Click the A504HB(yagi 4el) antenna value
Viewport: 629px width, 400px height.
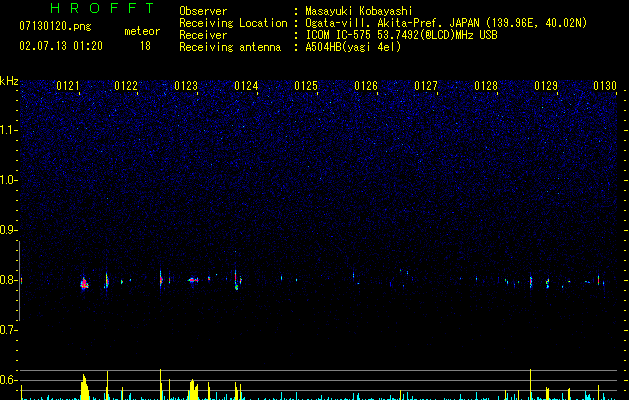click(353, 47)
